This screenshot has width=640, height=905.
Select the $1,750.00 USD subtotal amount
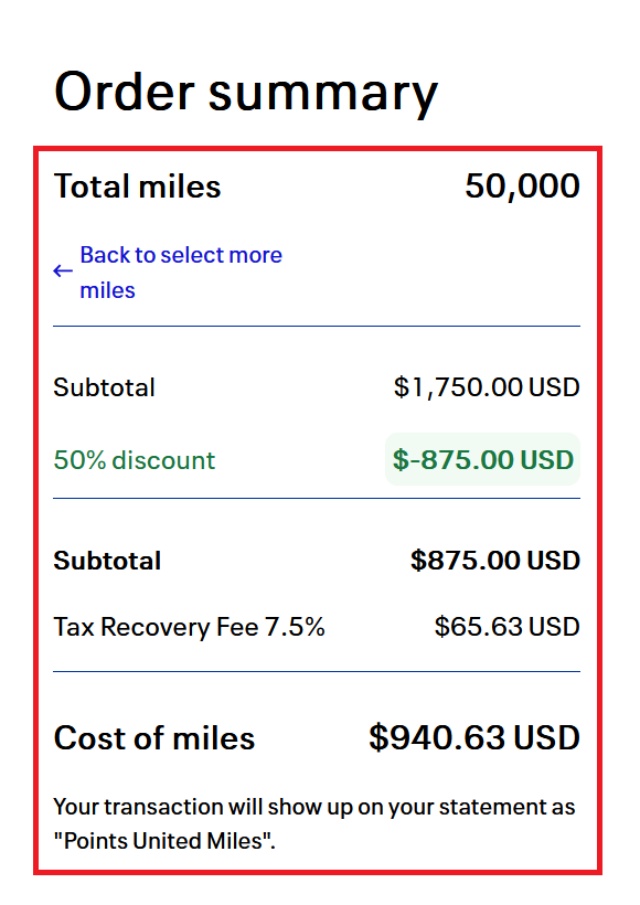coord(486,387)
